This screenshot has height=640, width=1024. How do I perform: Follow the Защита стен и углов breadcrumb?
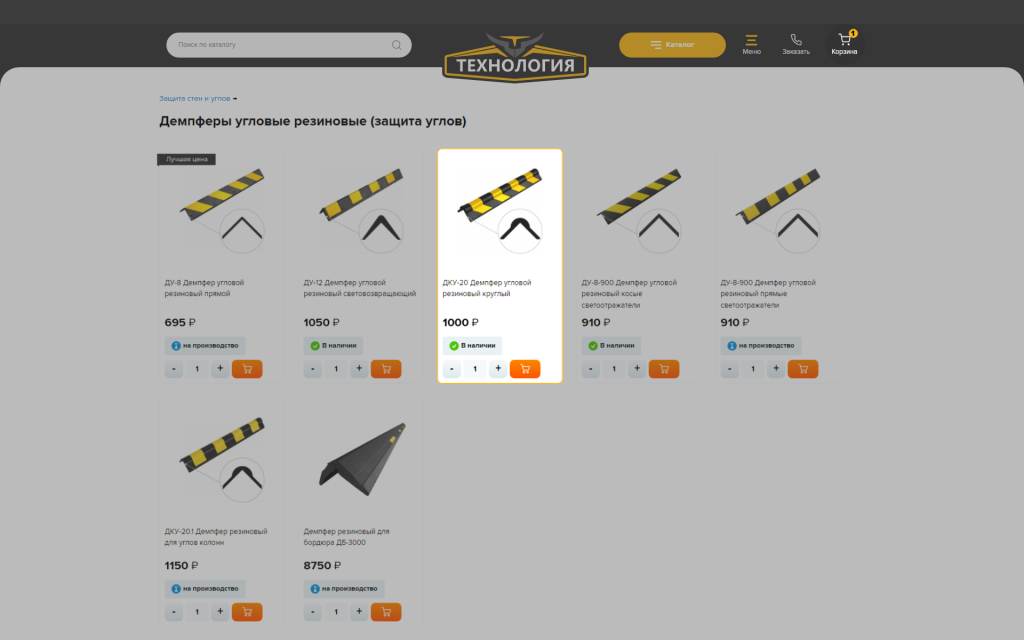[x=195, y=99]
